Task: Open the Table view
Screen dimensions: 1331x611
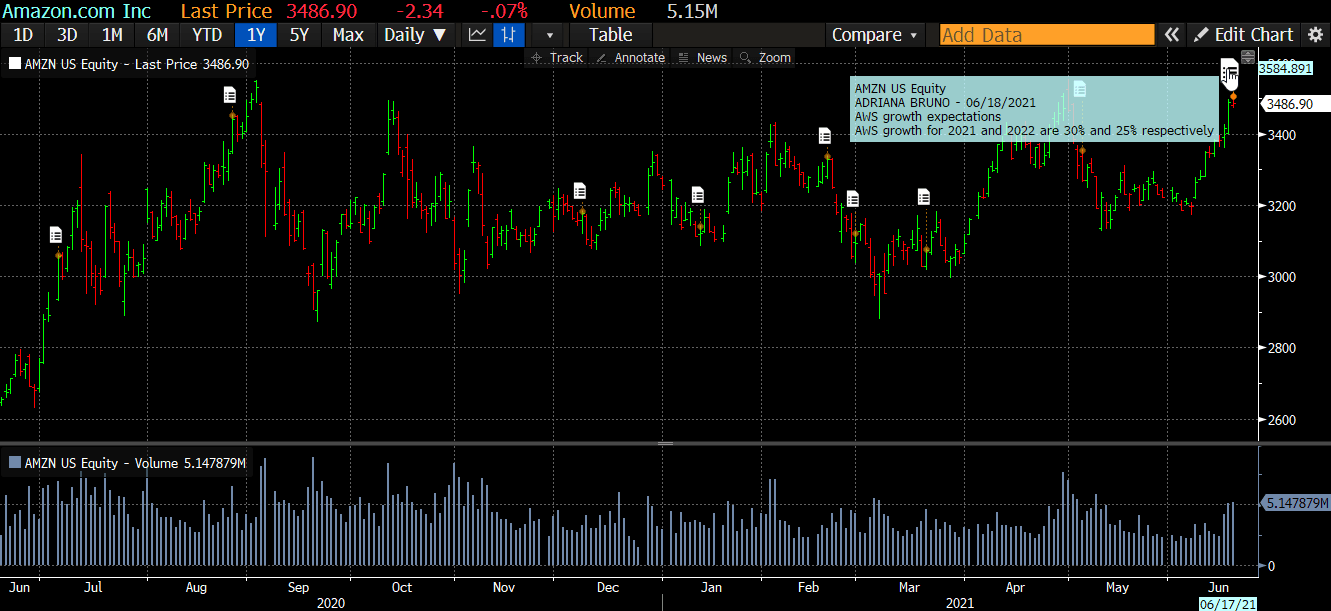Action: 610,35
